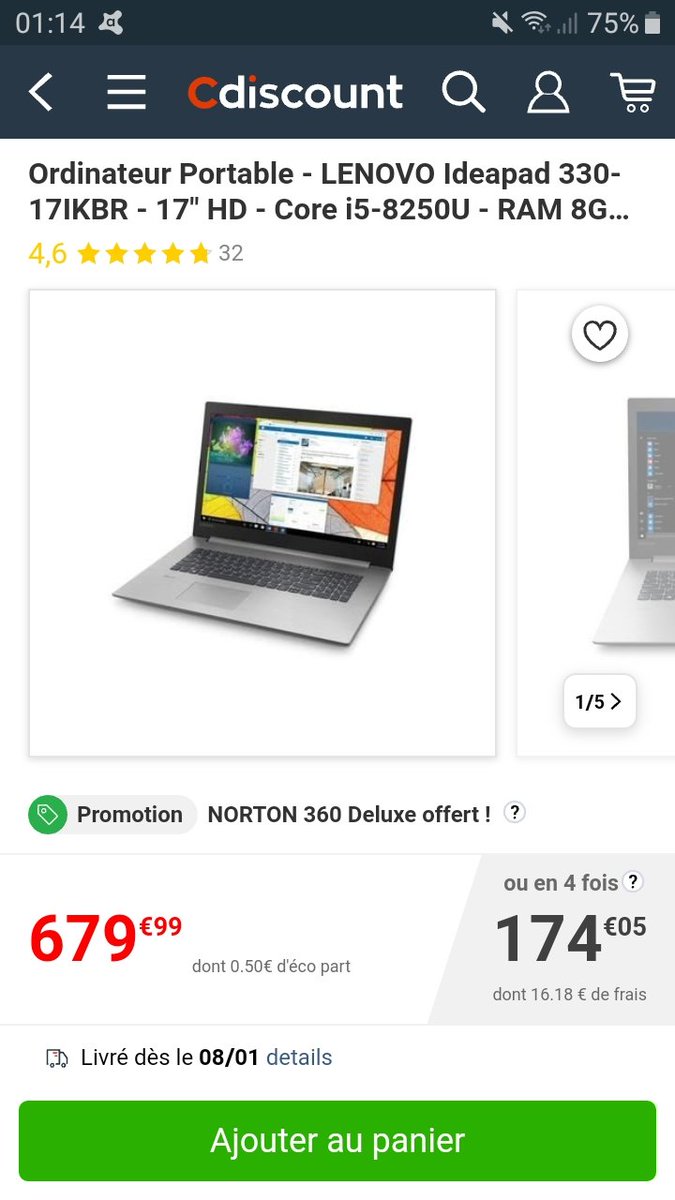View the shopping cart

[633, 92]
